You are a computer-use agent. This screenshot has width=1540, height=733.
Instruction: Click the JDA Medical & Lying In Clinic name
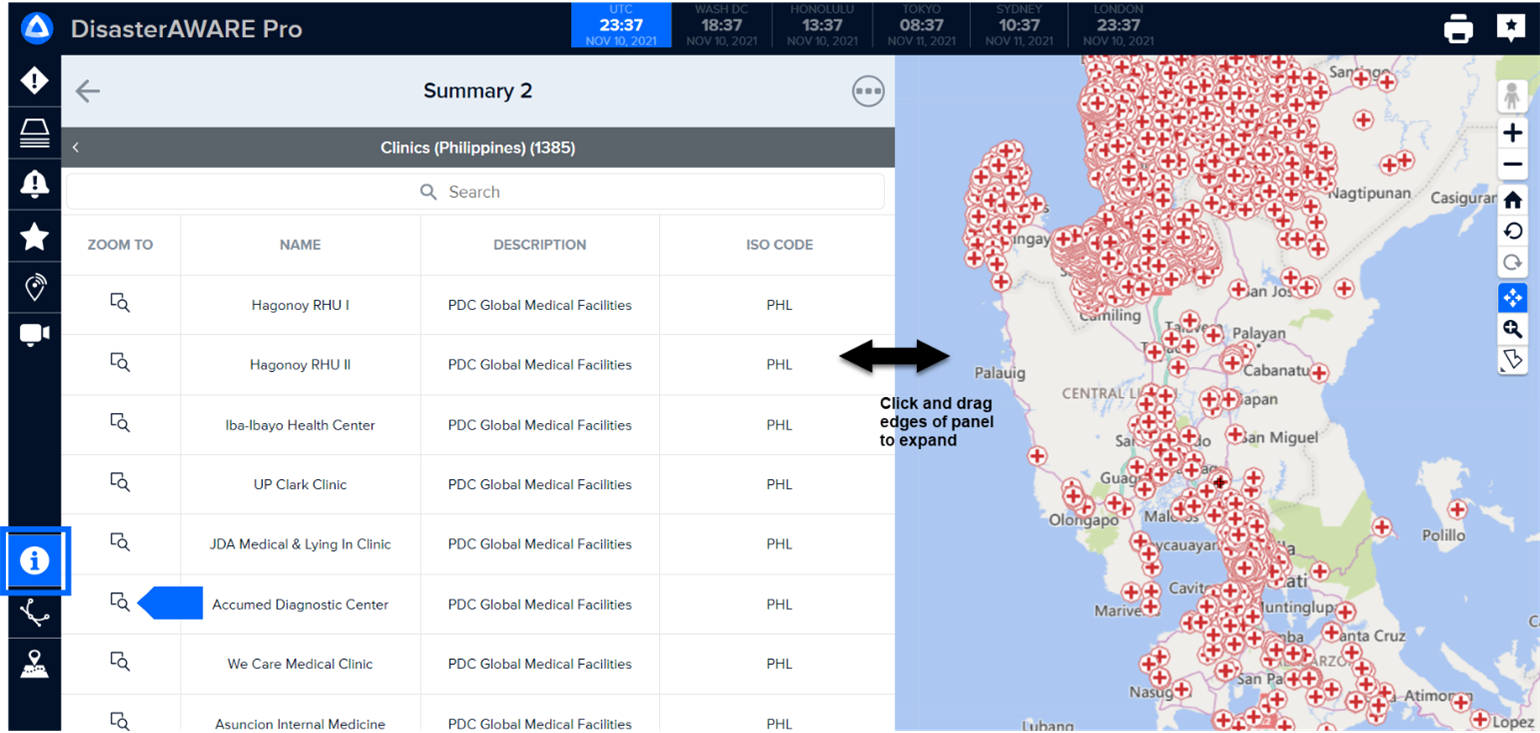pos(300,544)
